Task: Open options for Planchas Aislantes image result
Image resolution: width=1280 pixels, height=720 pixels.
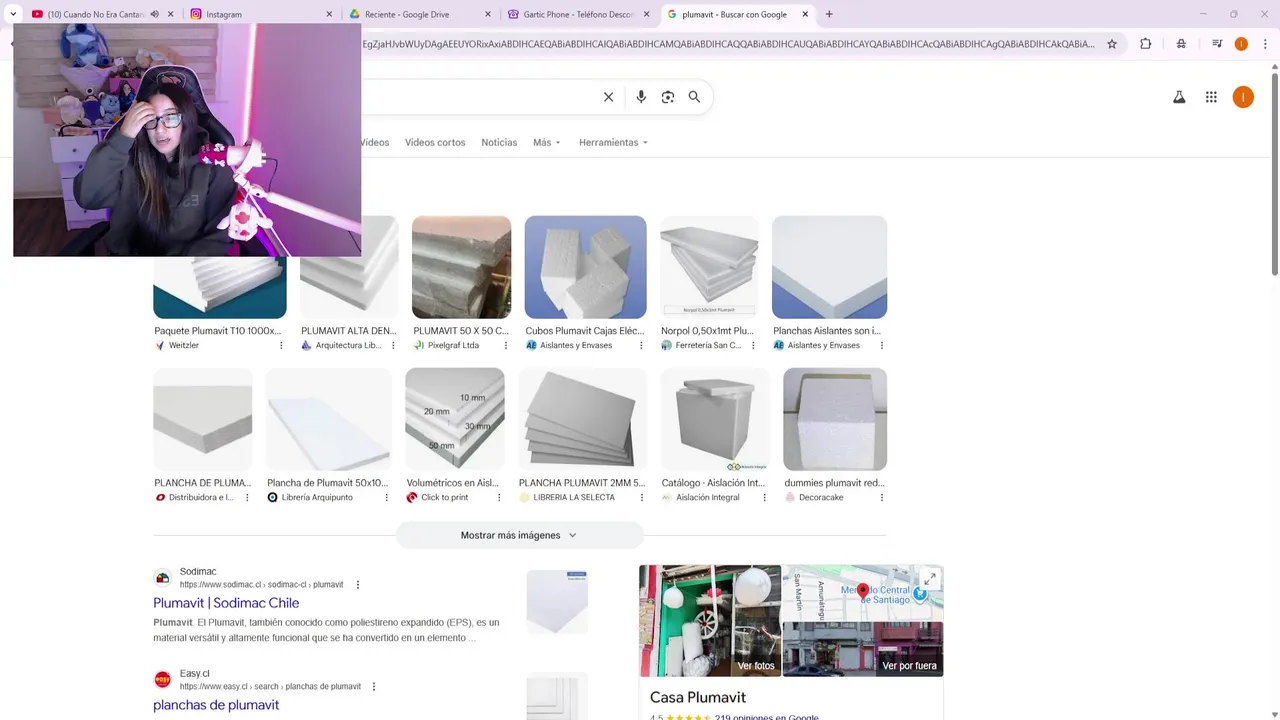Action: (x=882, y=345)
